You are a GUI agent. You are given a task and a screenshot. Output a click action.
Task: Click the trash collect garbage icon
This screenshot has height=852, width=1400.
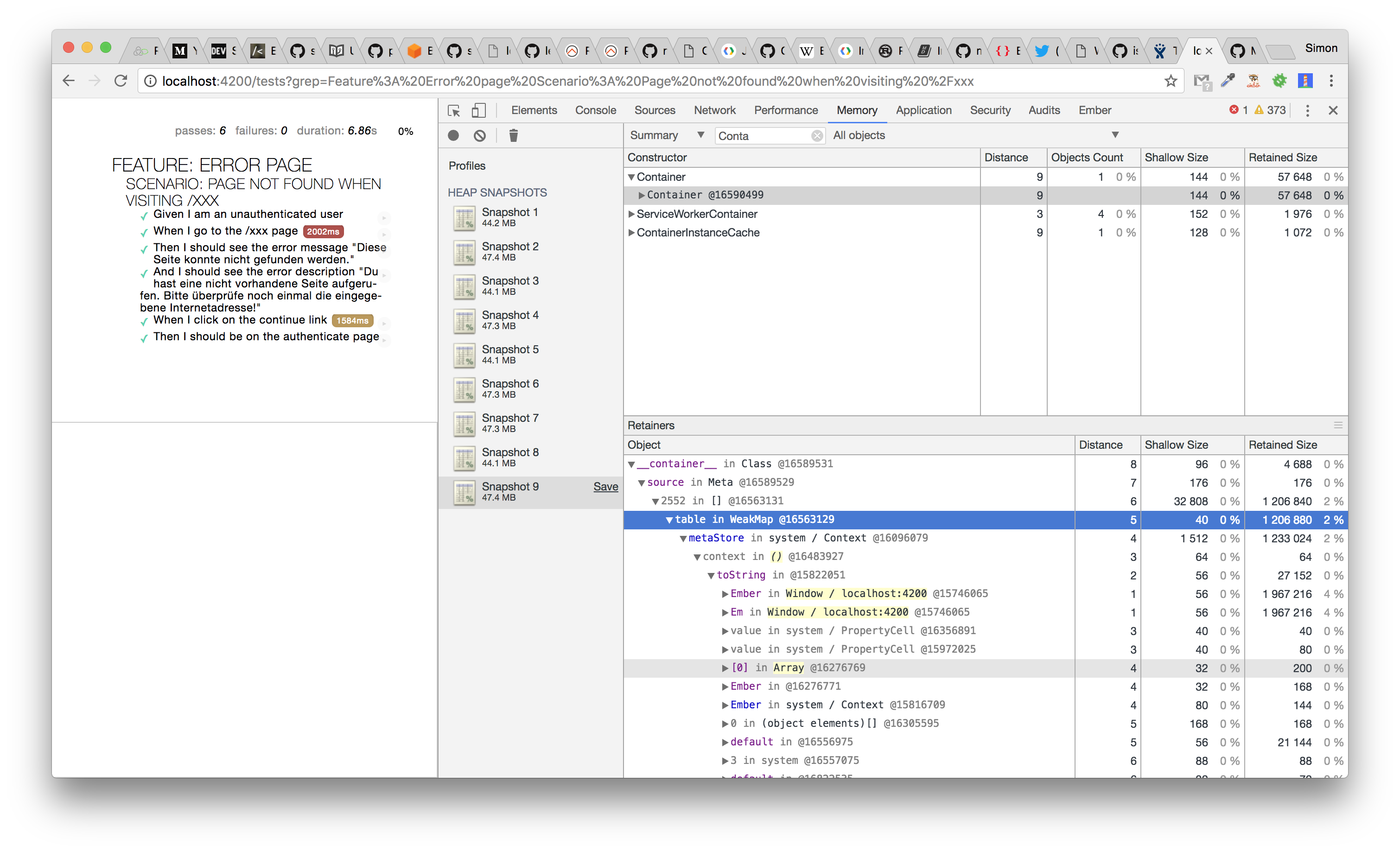514,135
